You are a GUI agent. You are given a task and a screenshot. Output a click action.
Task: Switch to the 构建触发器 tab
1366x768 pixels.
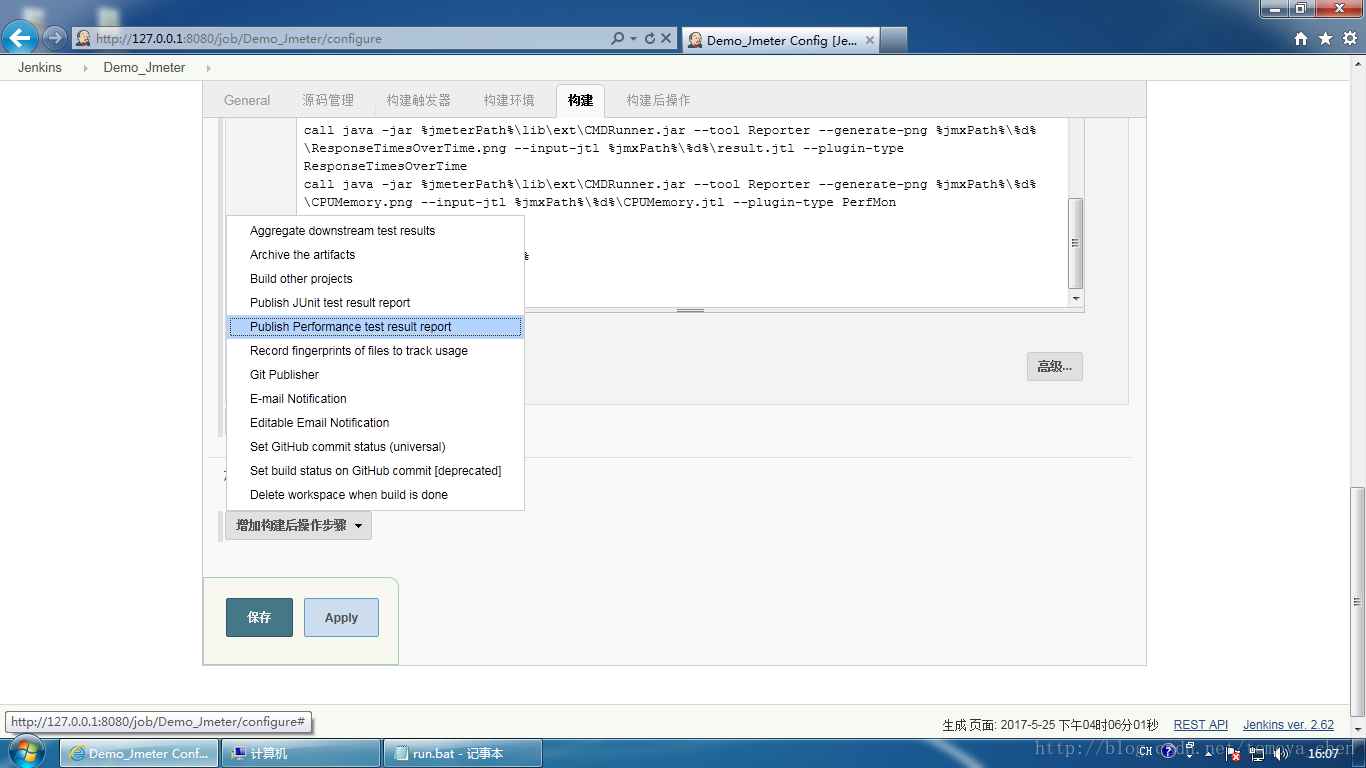(x=419, y=100)
